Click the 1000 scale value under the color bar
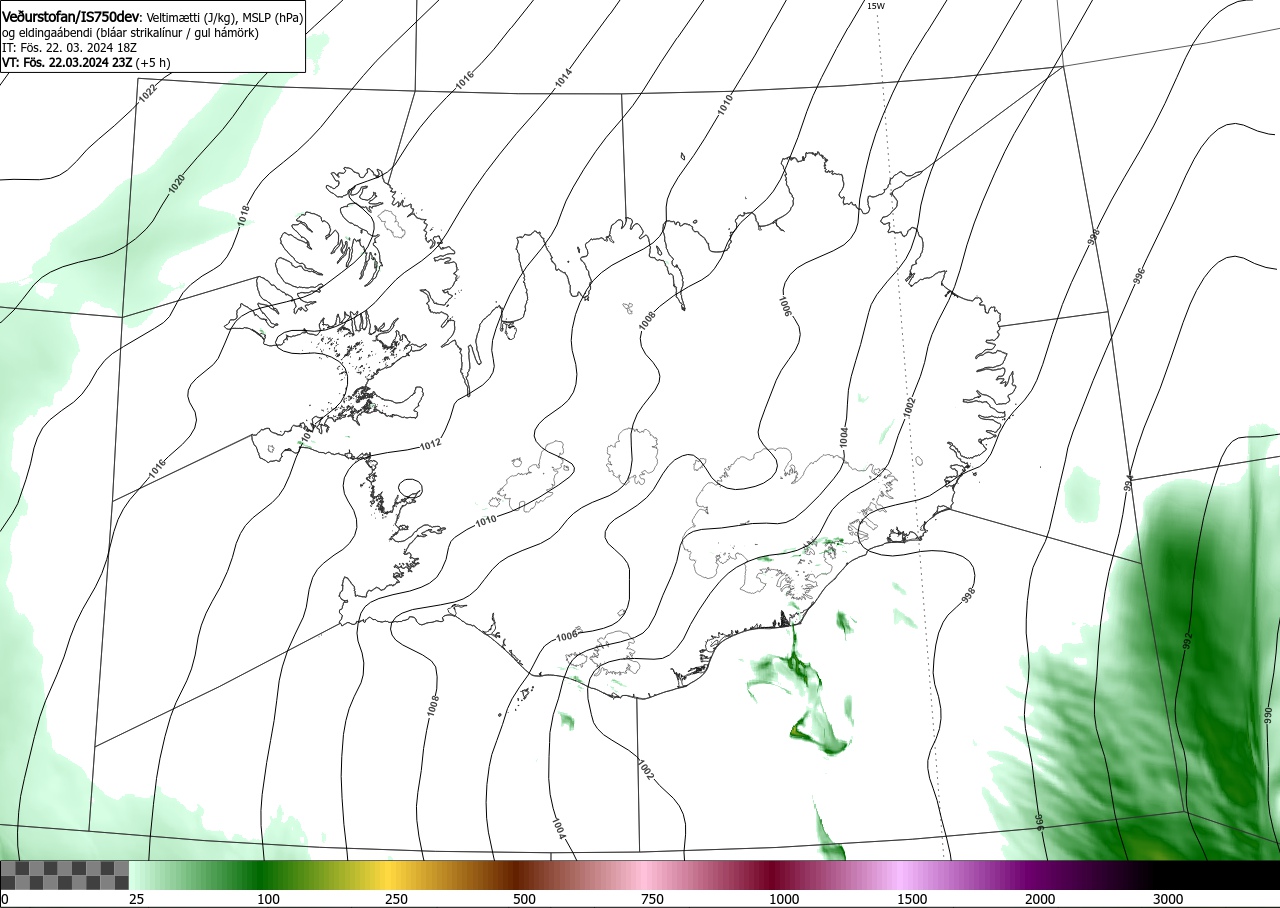1280x908 pixels. click(784, 899)
